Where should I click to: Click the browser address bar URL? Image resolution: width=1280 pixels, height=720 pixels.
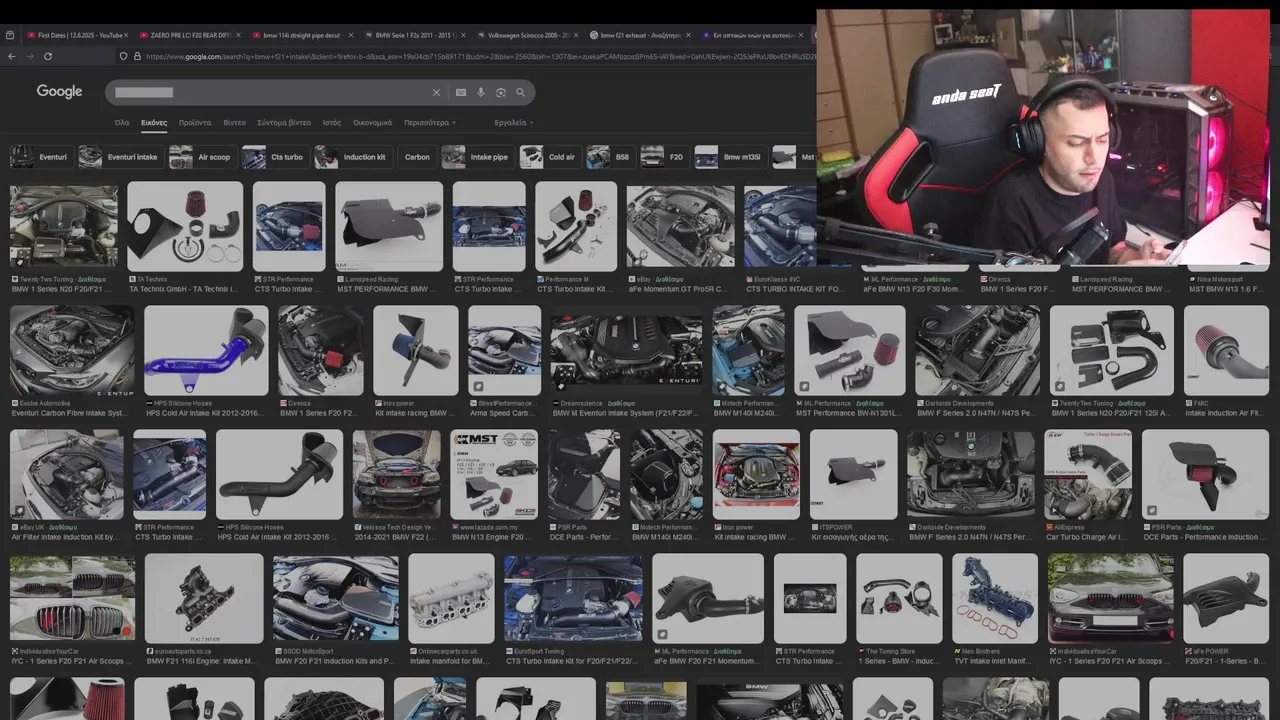click(x=480, y=56)
